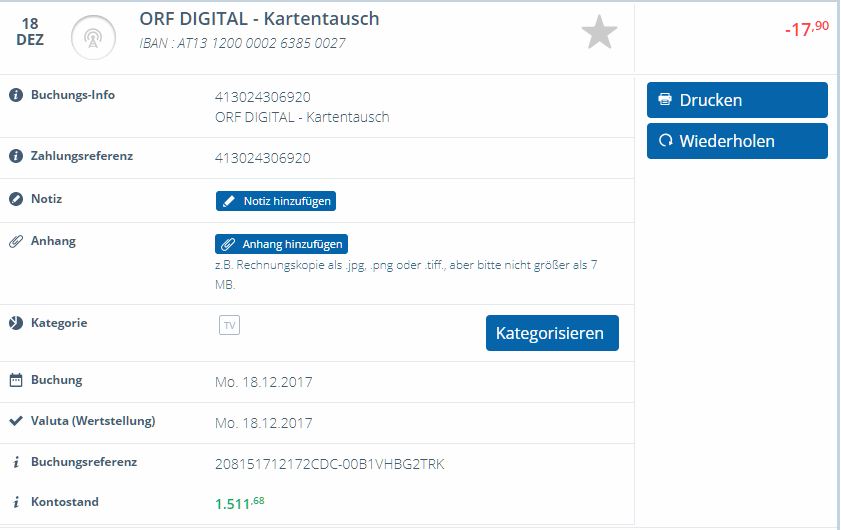Click the Buchung date Mo. 18.12.2017
This screenshot has width=841, height=530.
coord(263,382)
